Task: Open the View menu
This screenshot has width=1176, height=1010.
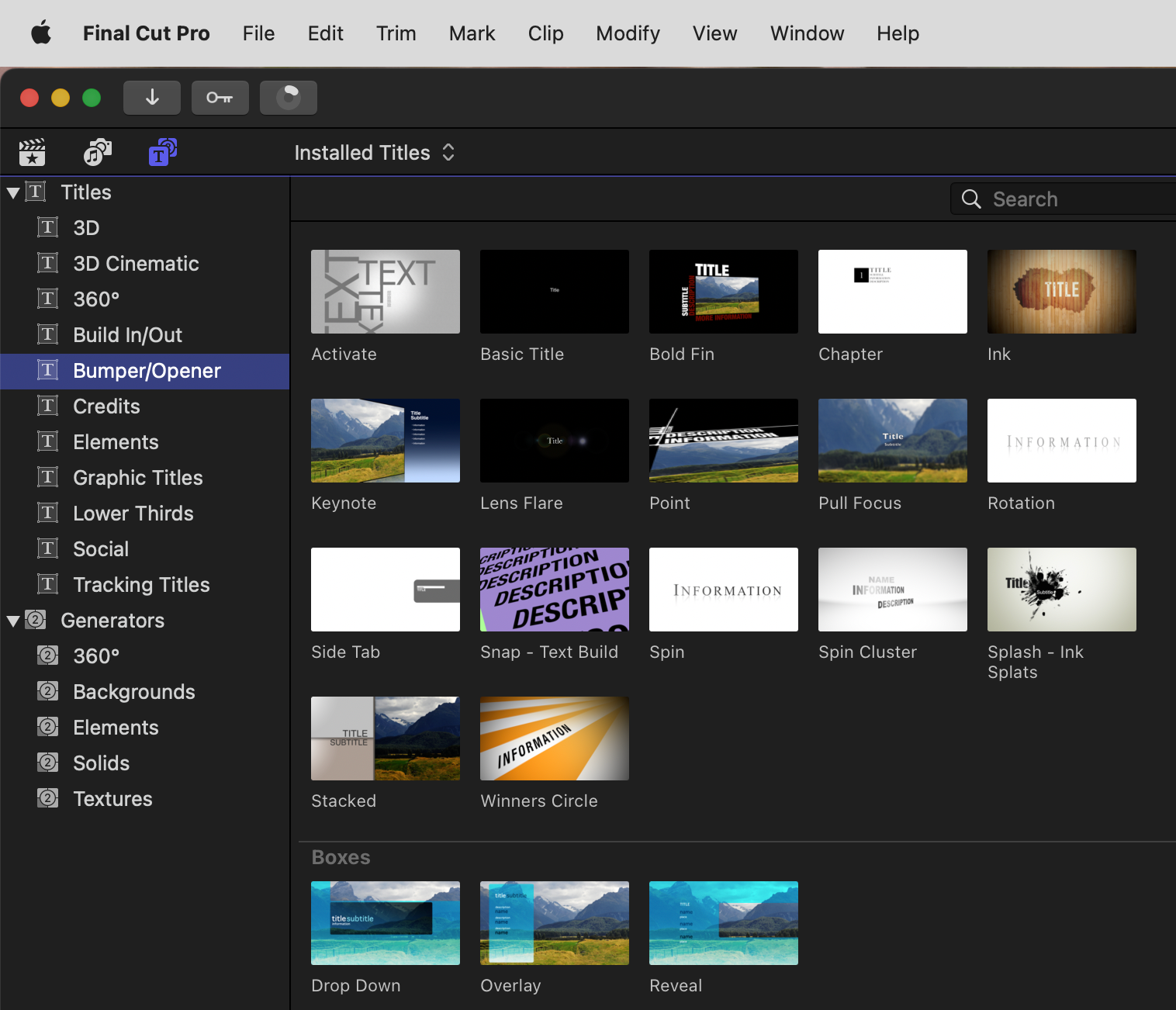Action: [x=714, y=33]
